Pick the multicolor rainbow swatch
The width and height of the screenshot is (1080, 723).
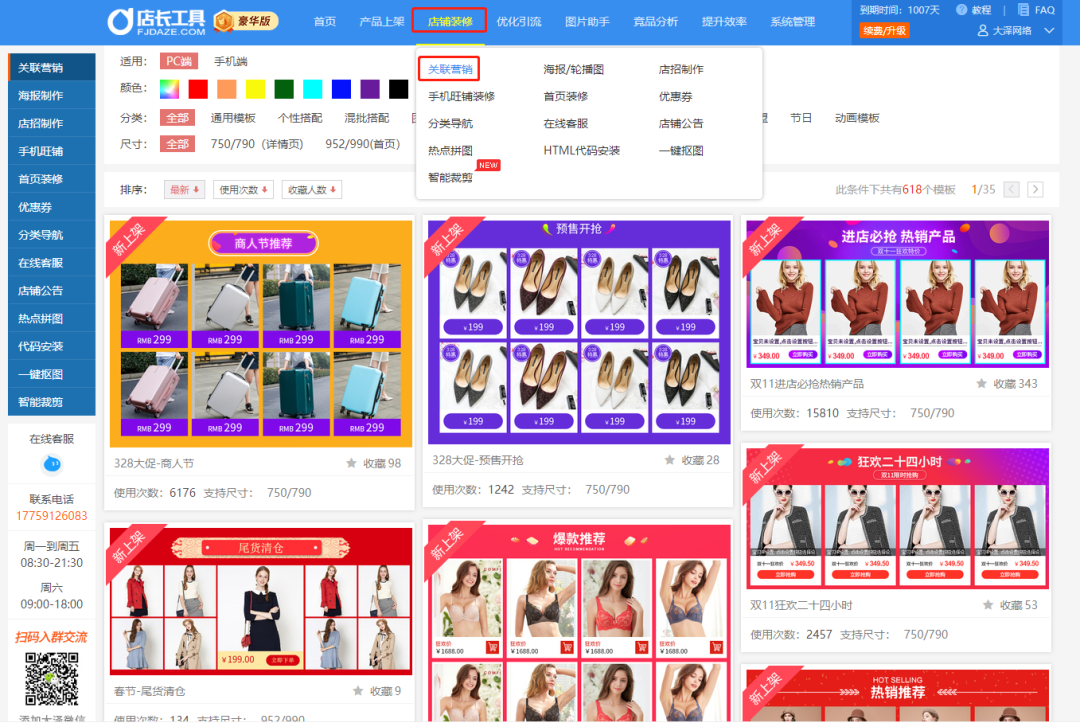(x=169, y=89)
